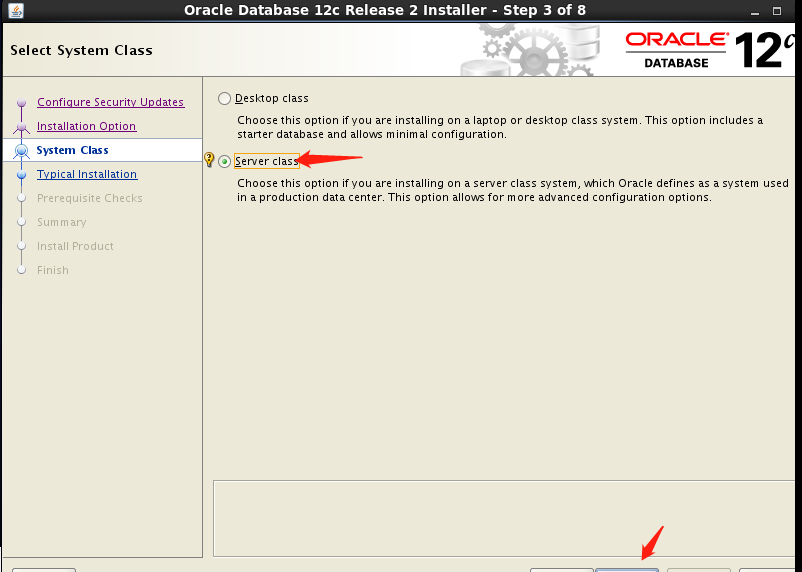Click the Oracle Database 12c logo
The width and height of the screenshot is (802, 572).
710,50
